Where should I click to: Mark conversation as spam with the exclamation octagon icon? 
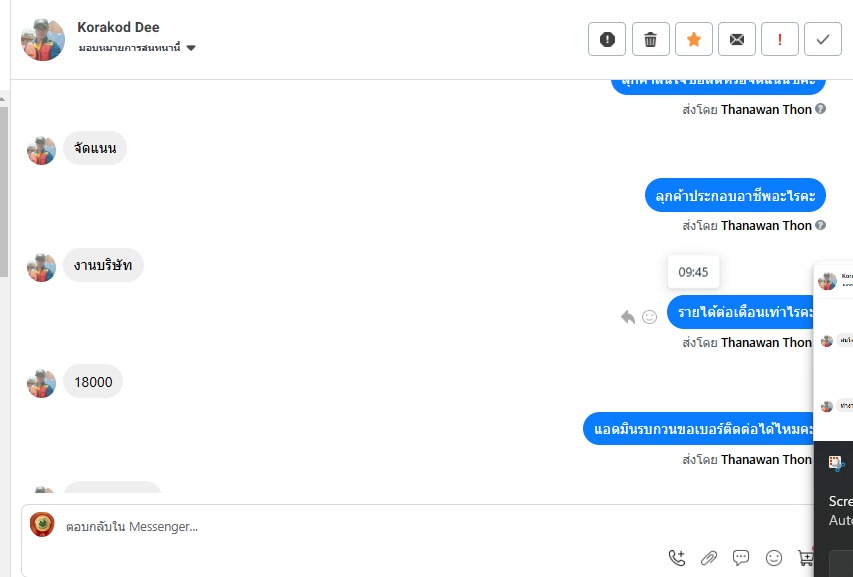tap(607, 39)
